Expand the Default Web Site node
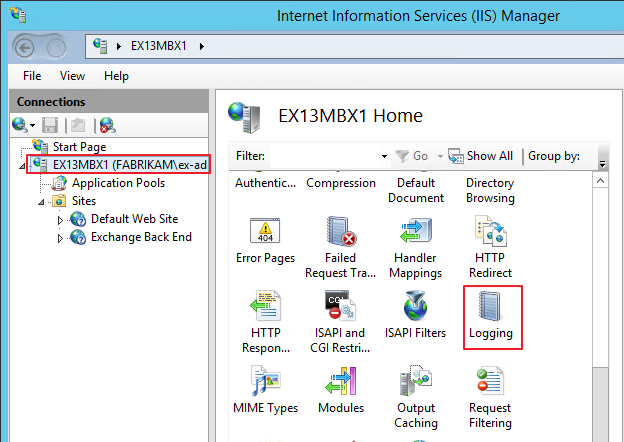 click(x=60, y=220)
